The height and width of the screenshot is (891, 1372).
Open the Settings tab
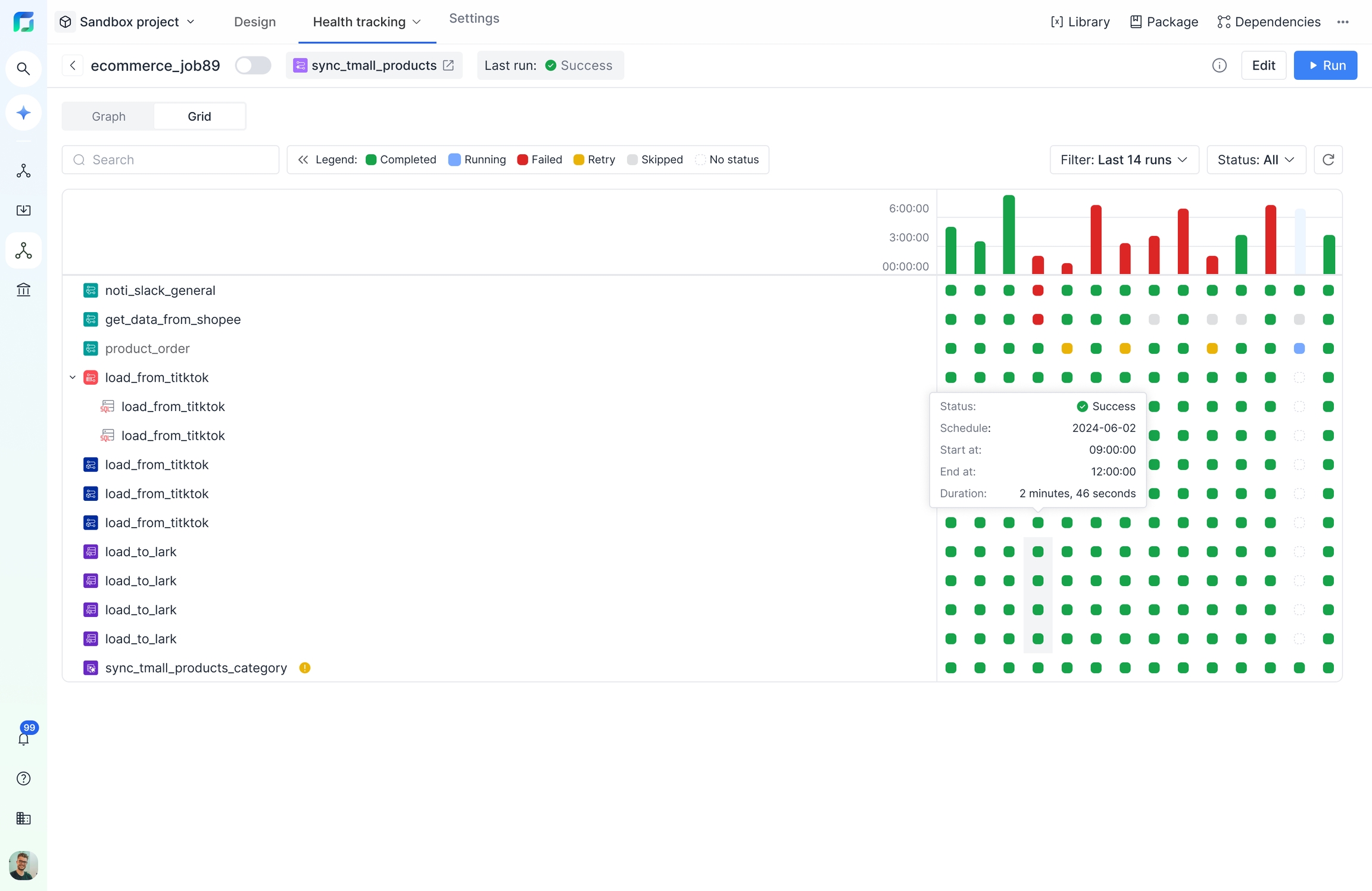point(474,18)
